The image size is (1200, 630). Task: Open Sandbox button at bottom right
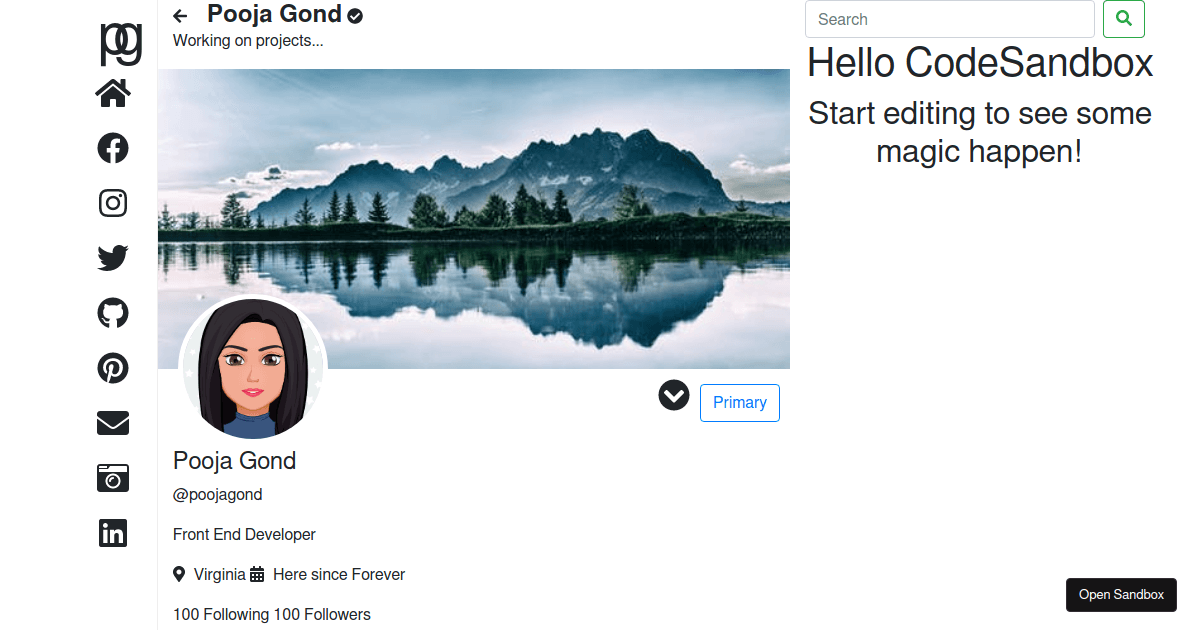(x=1121, y=594)
